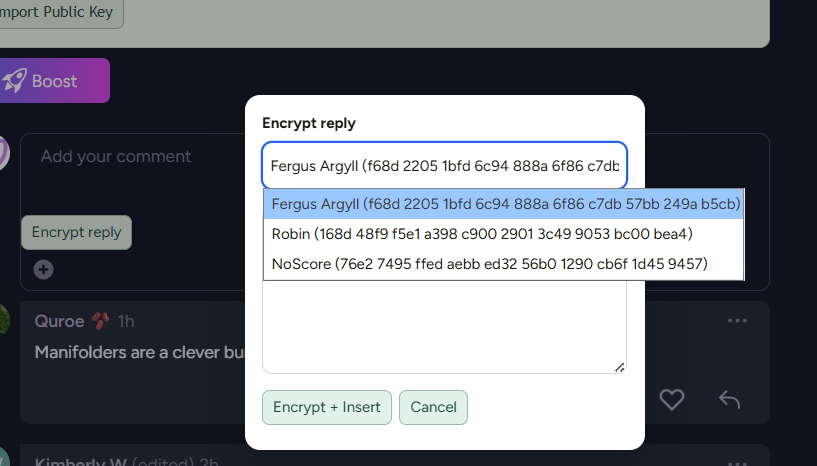The width and height of the screenshot is (817, 466).
Task: Like Quroe's comment with the heart icon
Action: click(671, 400)
